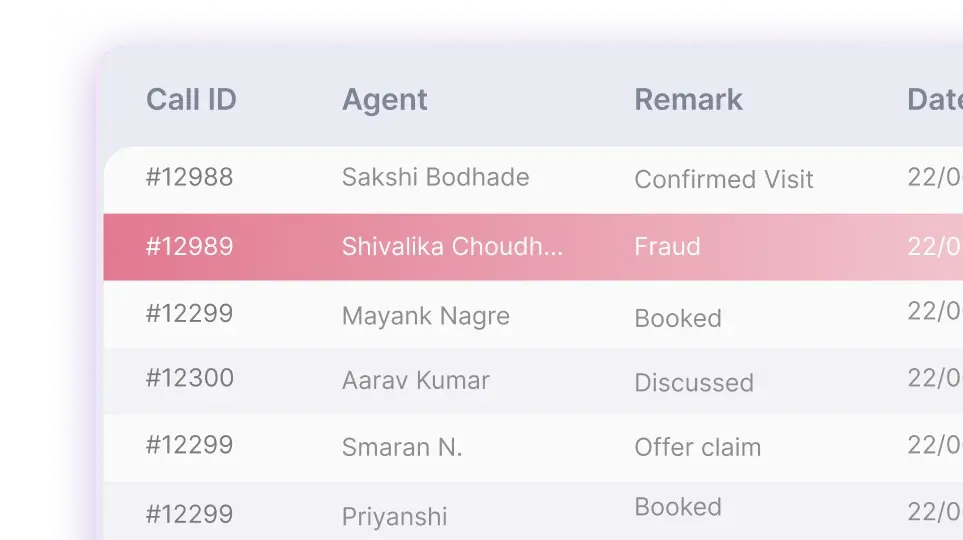Select call ID #12988

(189, 177)
